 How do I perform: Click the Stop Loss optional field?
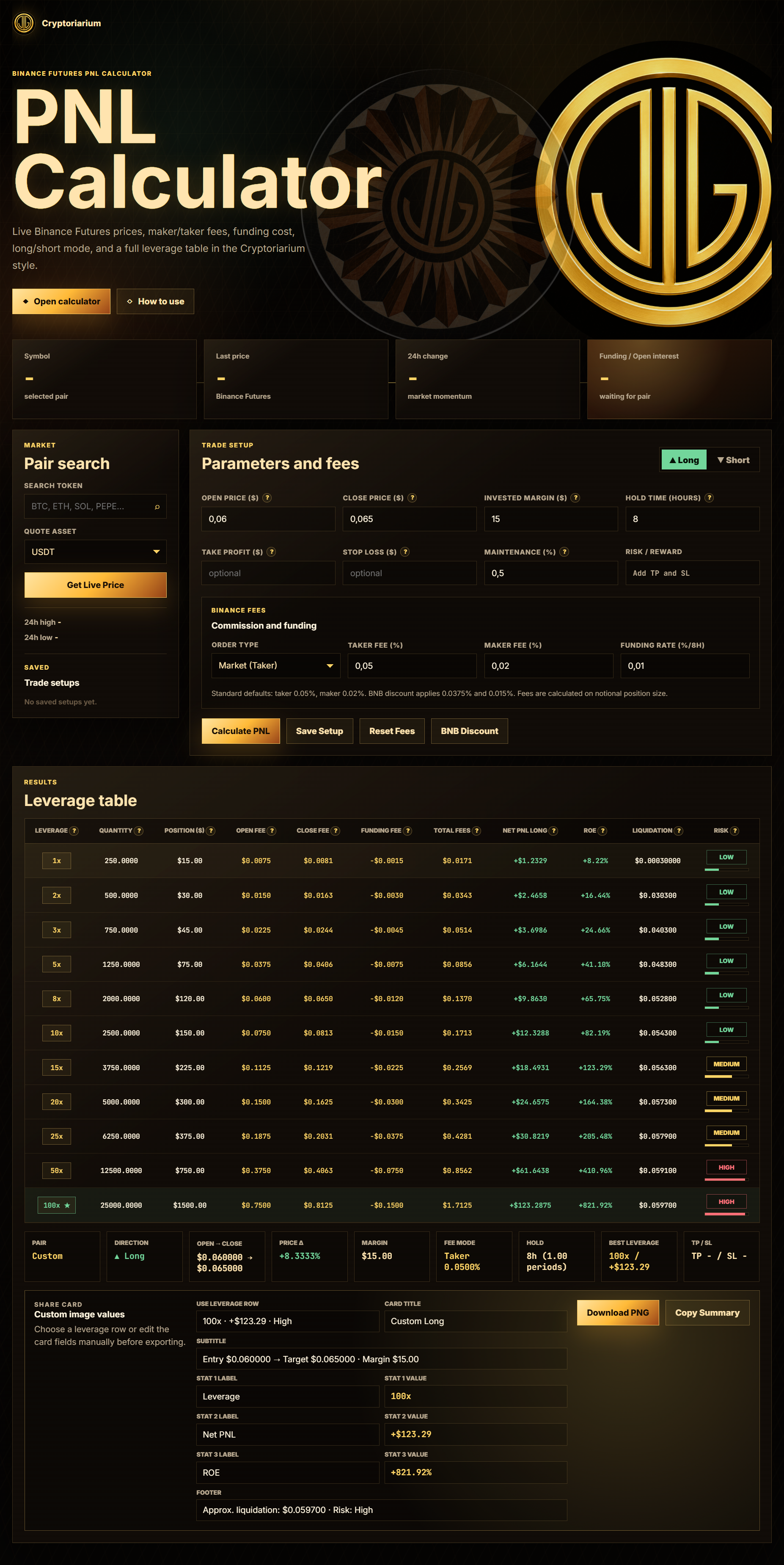tap(409, 573)
